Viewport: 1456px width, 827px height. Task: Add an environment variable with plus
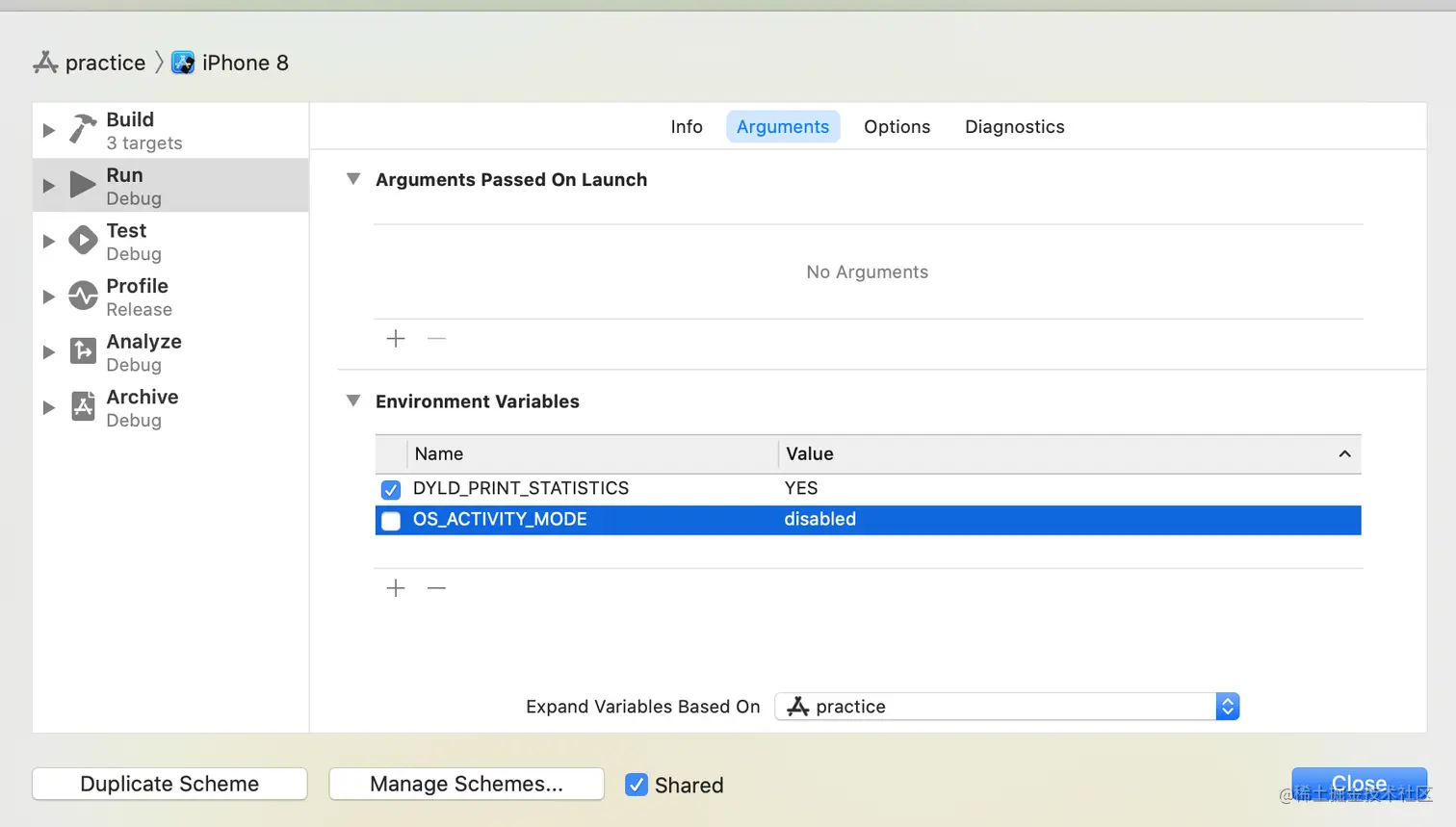(x=396, y=588)
